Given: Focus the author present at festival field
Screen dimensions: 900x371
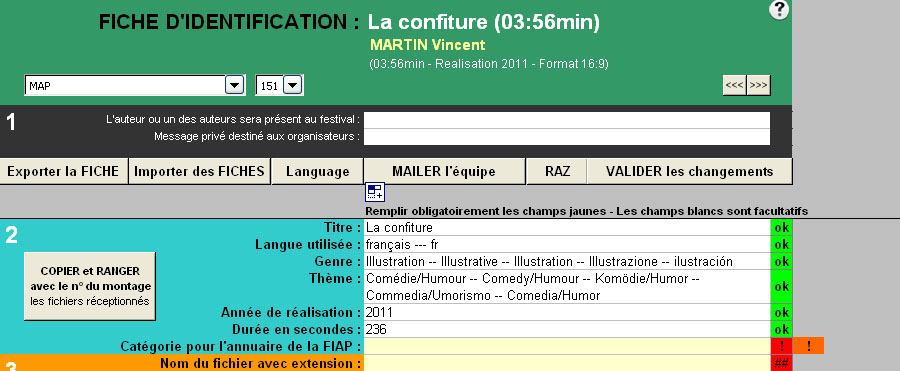Looking at the screenshot, I should click(x=567, y=120).
